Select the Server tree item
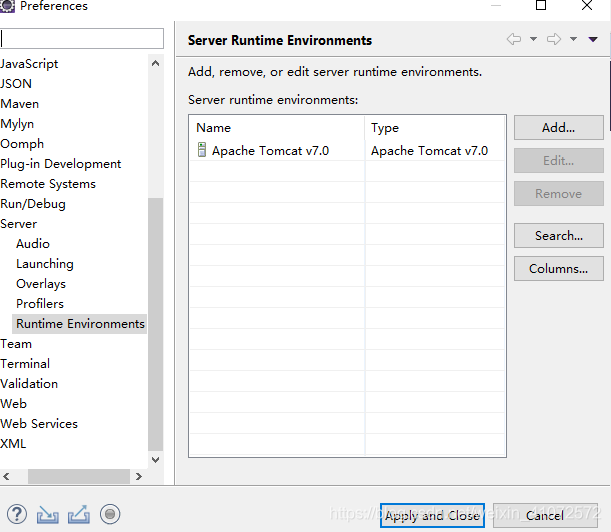This screenshot has height=532, width=611. pyautogui.click(x=19, y=224)
